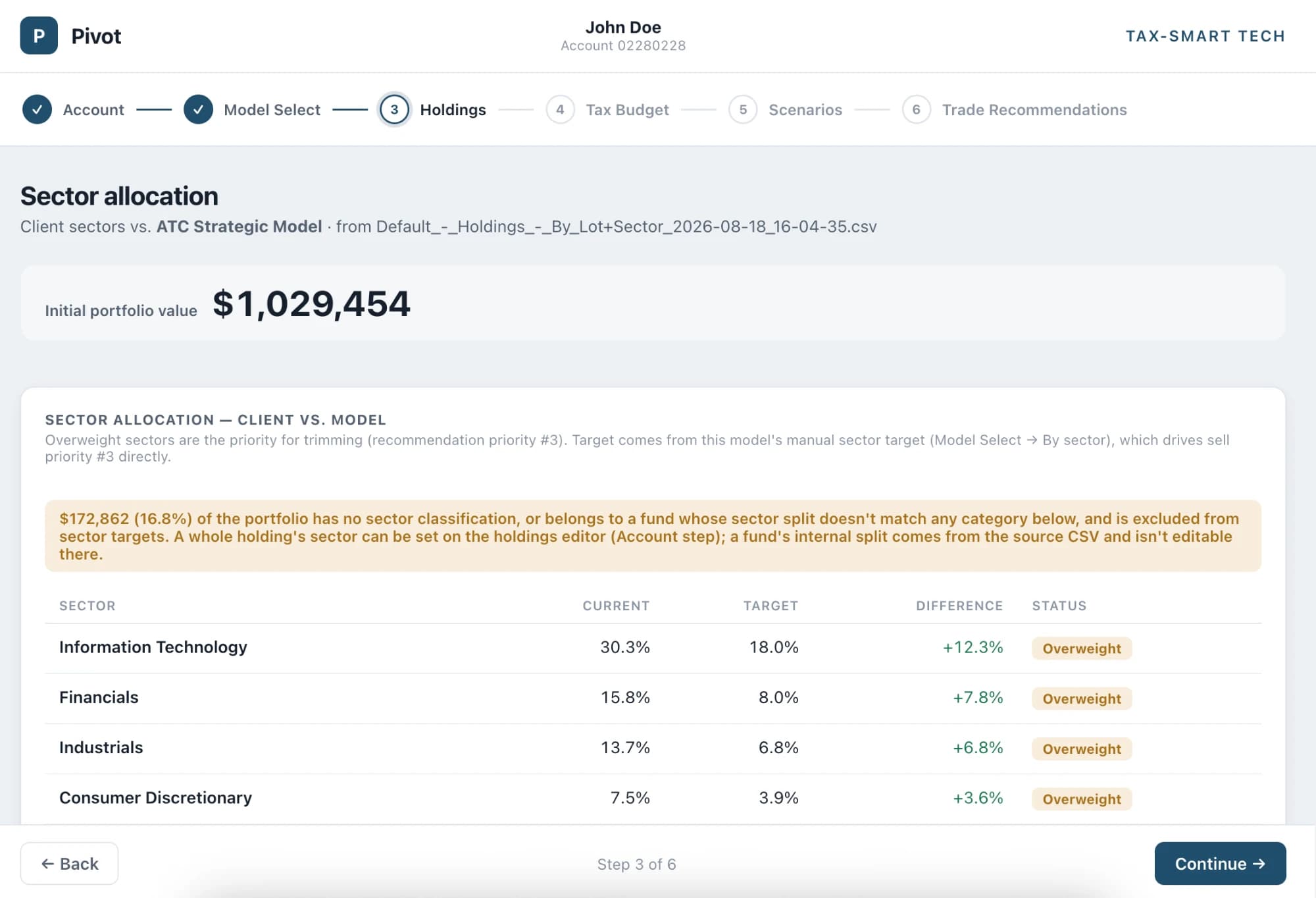
Task: Click the Overweight badge for Consumer Discretionary
Action: pyautogui.click(x=1082, y=799)
